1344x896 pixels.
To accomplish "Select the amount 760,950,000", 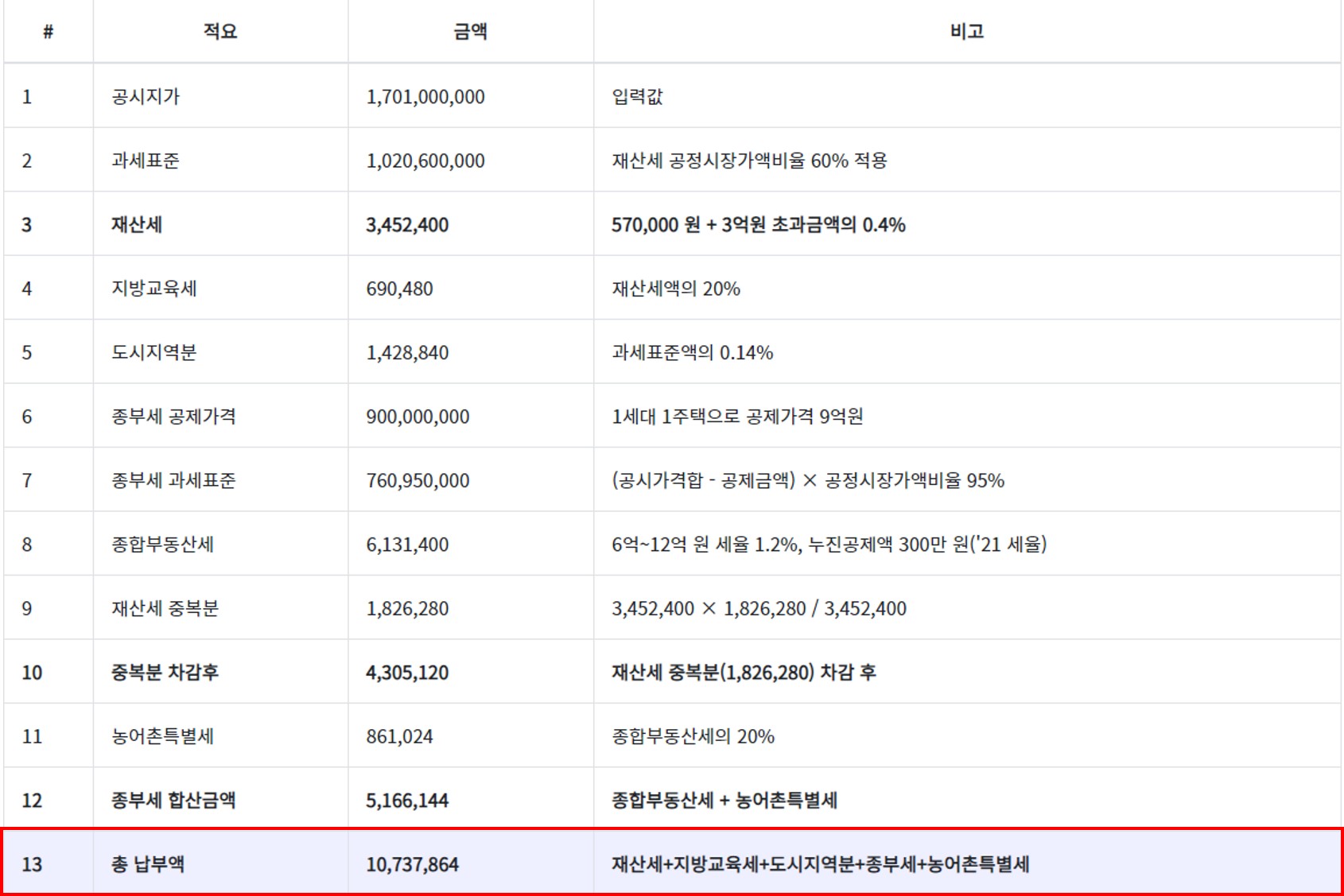I will (x=418, y=480).
